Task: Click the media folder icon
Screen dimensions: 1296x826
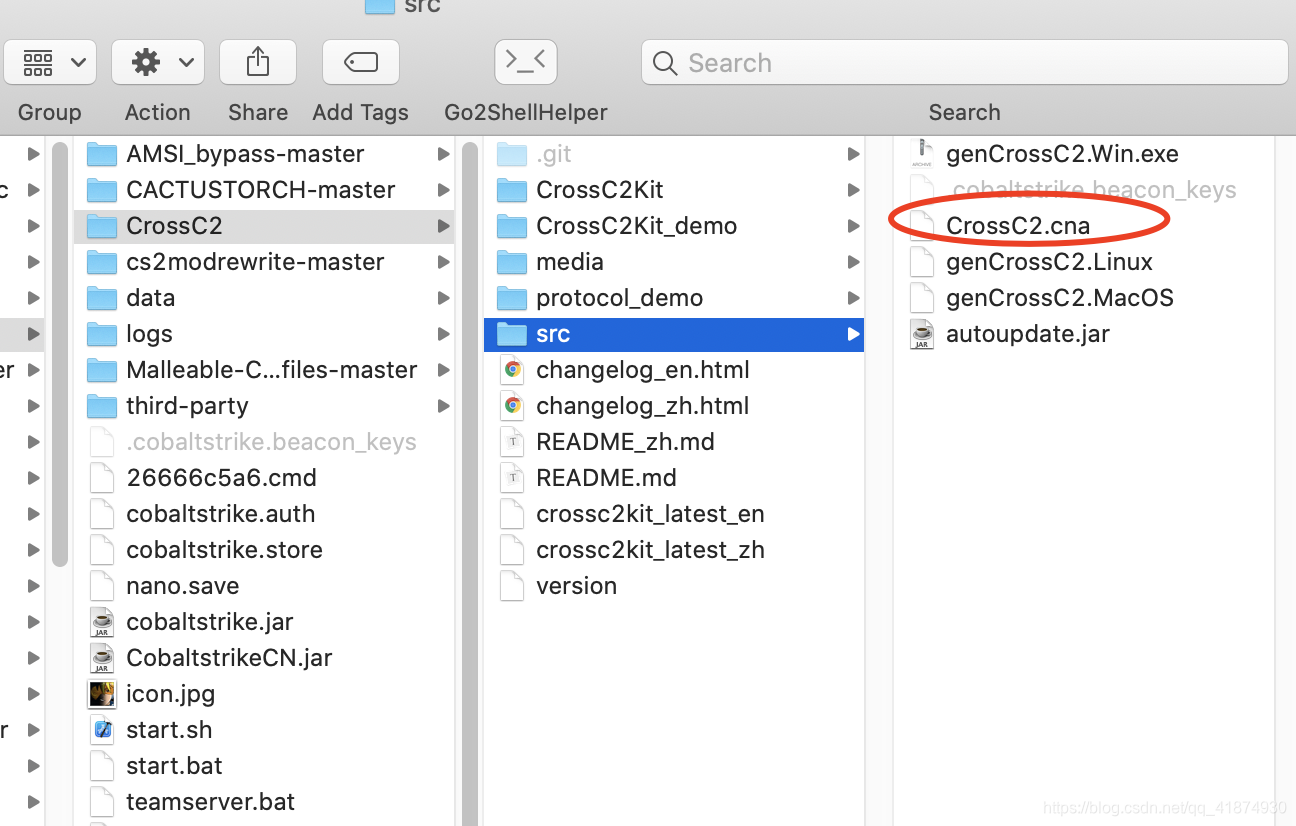Action: tap(512, 262)
